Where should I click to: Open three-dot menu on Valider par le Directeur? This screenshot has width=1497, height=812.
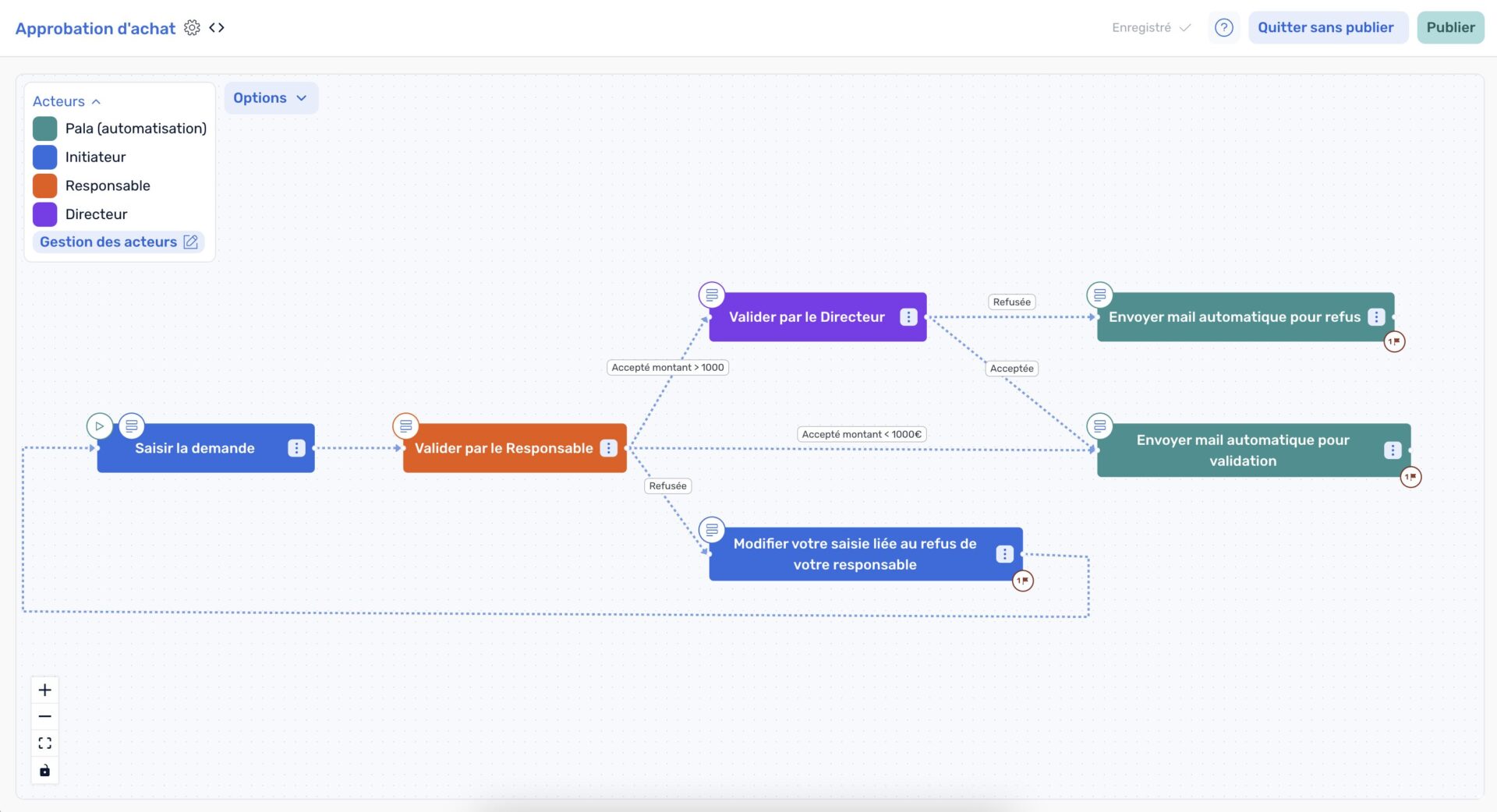tap(908, 317)
